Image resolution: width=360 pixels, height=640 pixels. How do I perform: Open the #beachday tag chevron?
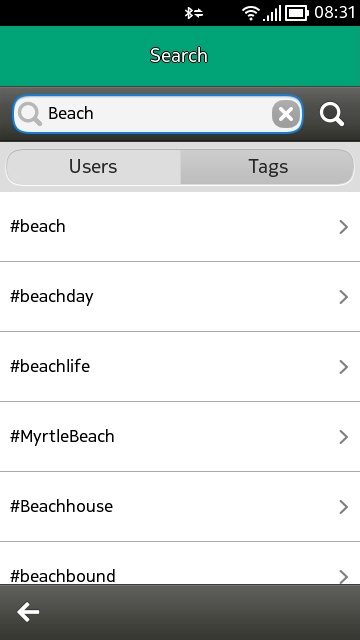click(344, 297)
